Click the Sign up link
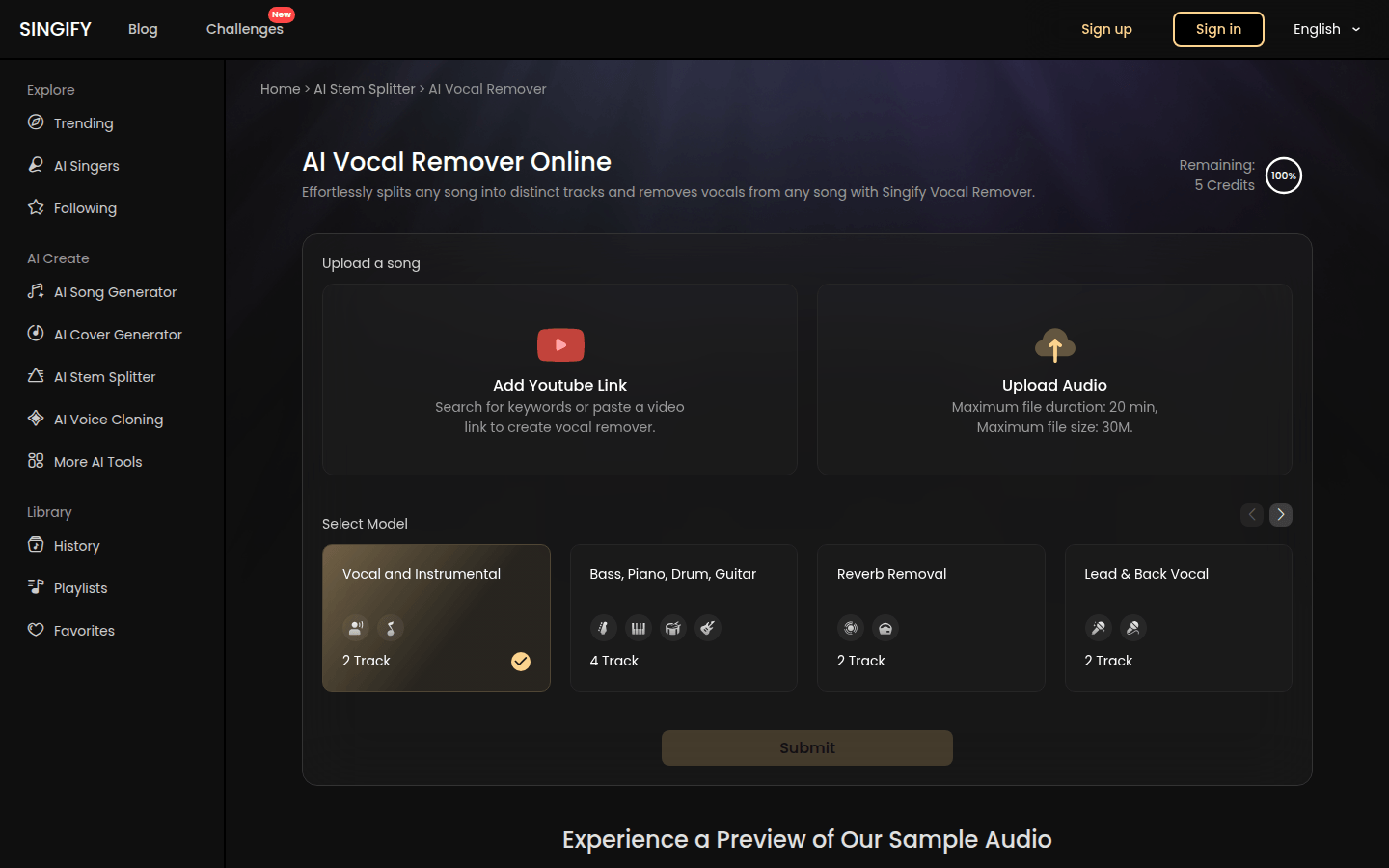Viewport: 1389px width, 868px height. (1106, 29)
